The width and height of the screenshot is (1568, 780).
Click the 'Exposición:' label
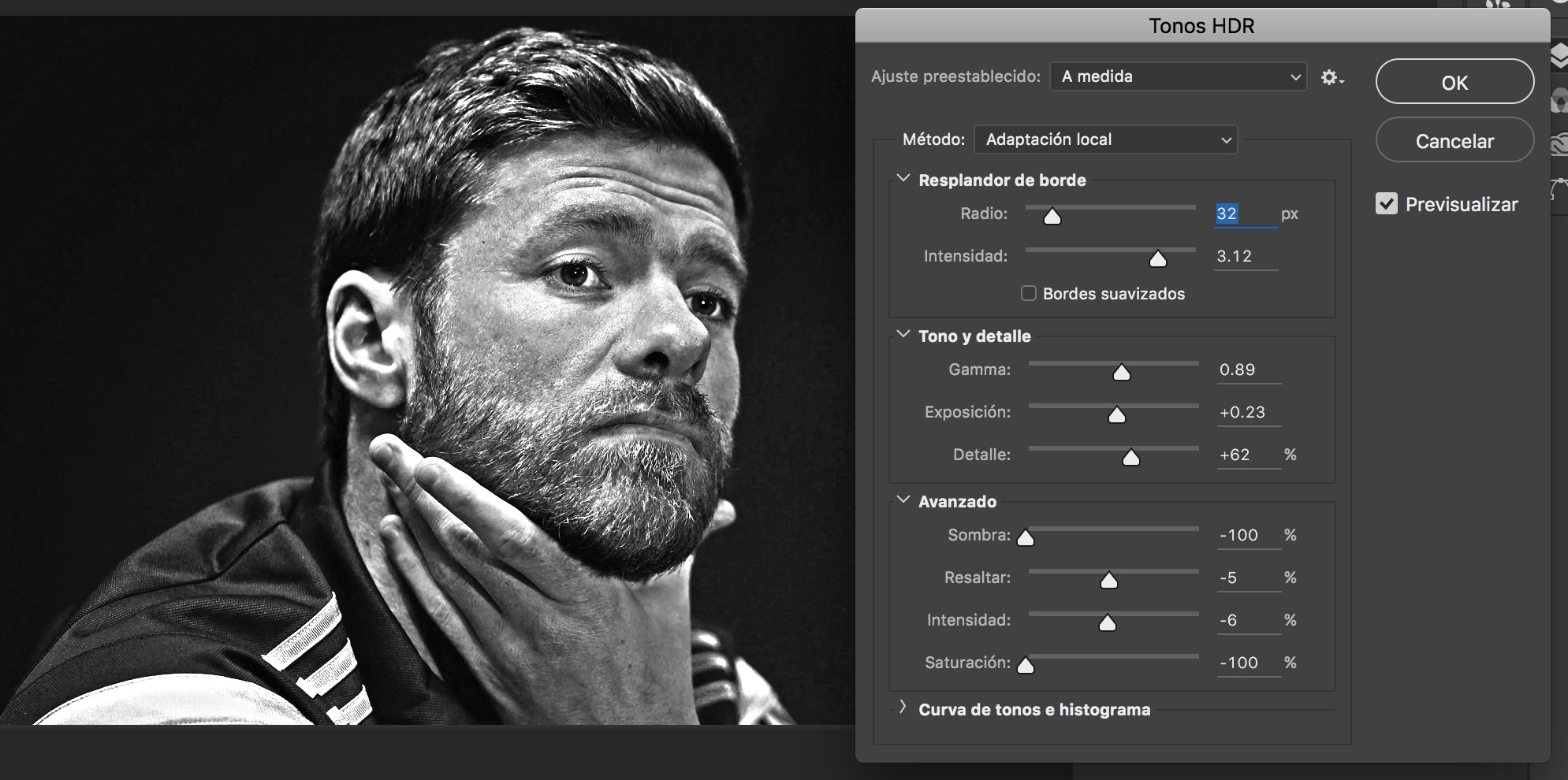(967, 412)
